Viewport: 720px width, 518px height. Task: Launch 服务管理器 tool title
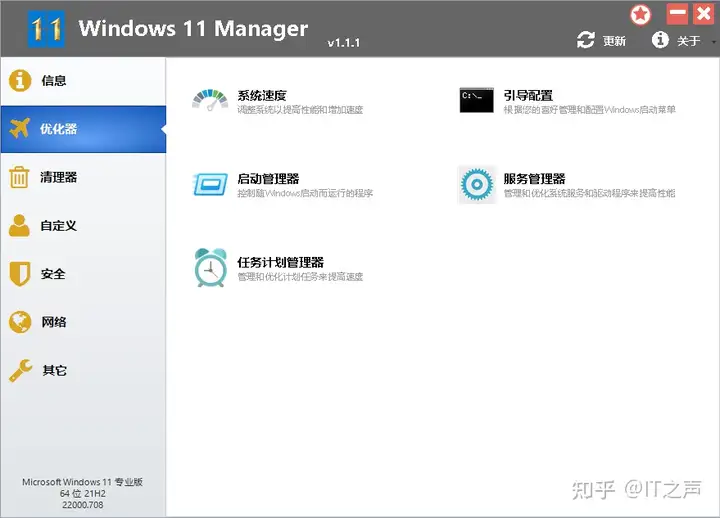click(534, 179)
